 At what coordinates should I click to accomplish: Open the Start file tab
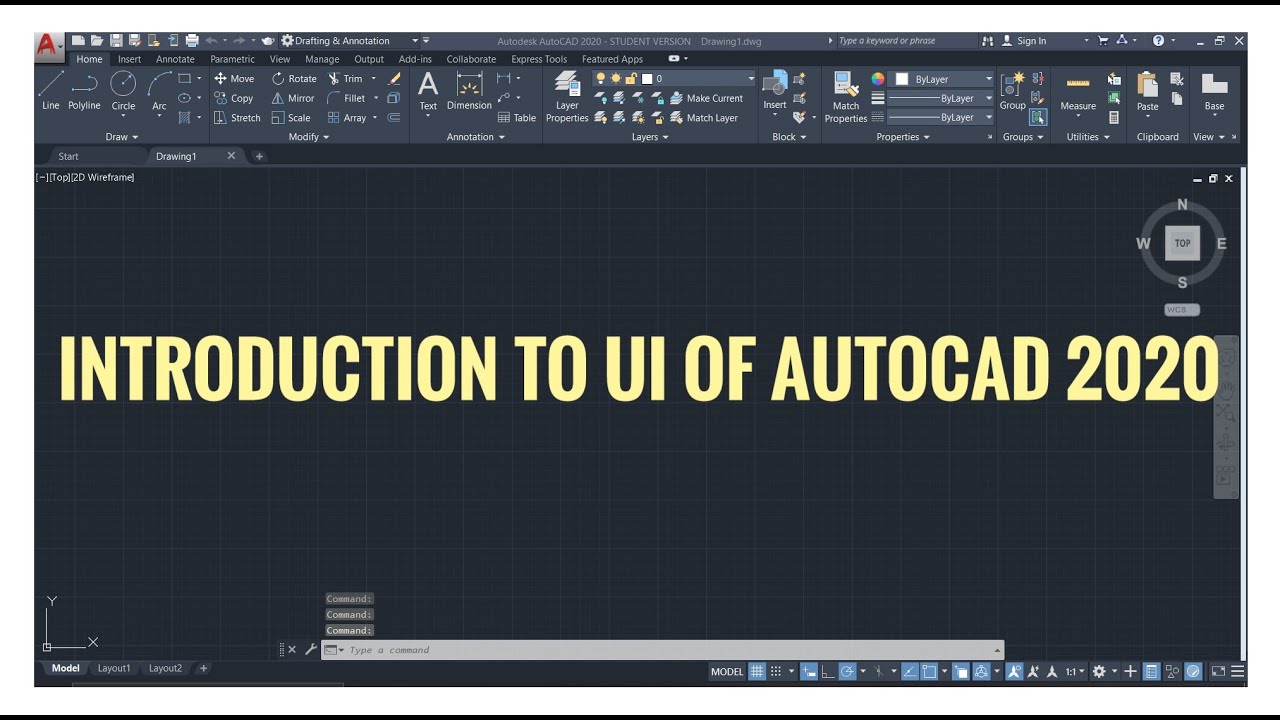(x=68, y=156)
